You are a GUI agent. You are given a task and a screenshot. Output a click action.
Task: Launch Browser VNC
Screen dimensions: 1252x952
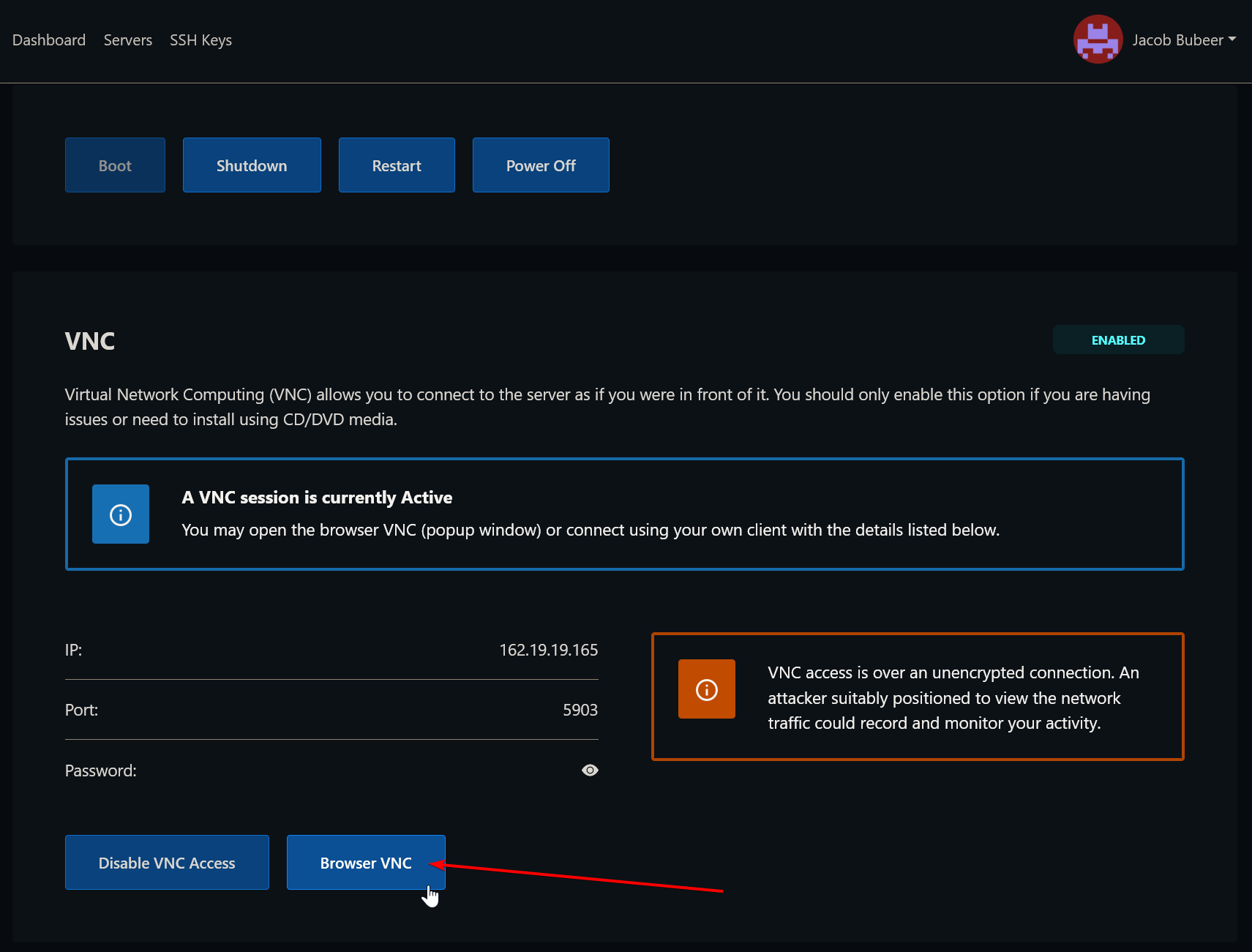point(366,863)
